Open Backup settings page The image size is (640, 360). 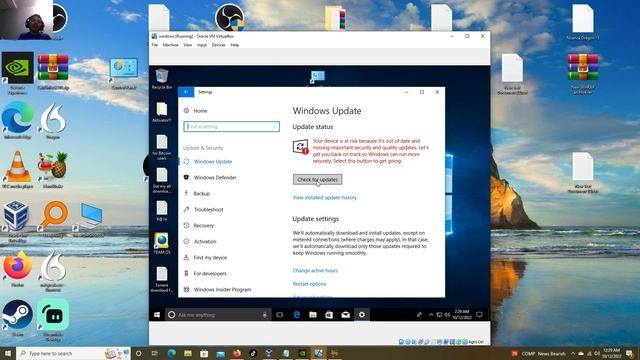[x=202, y=193]
